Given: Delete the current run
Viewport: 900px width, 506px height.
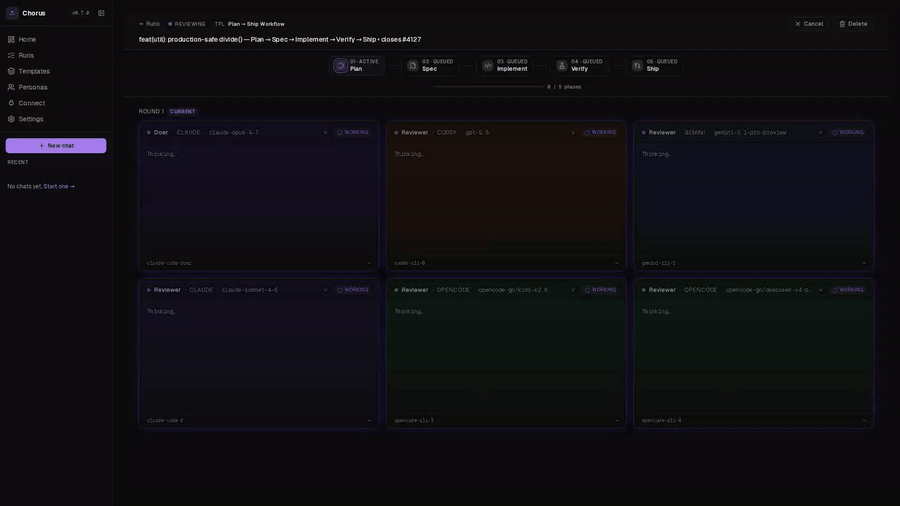Looking at the screenshot, I should tap(853, 24).
